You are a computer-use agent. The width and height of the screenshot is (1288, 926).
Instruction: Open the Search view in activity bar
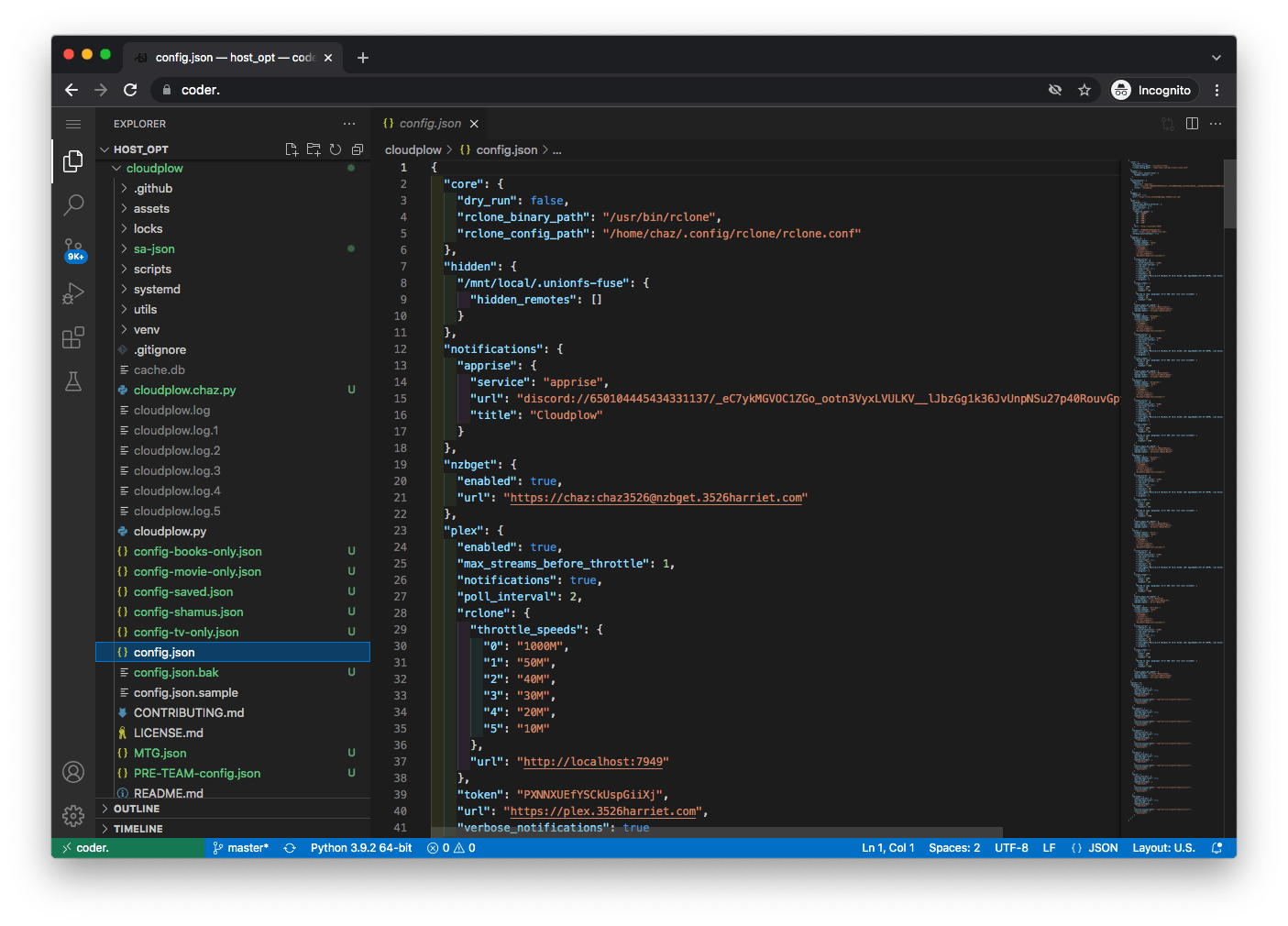tap(73, 204)
